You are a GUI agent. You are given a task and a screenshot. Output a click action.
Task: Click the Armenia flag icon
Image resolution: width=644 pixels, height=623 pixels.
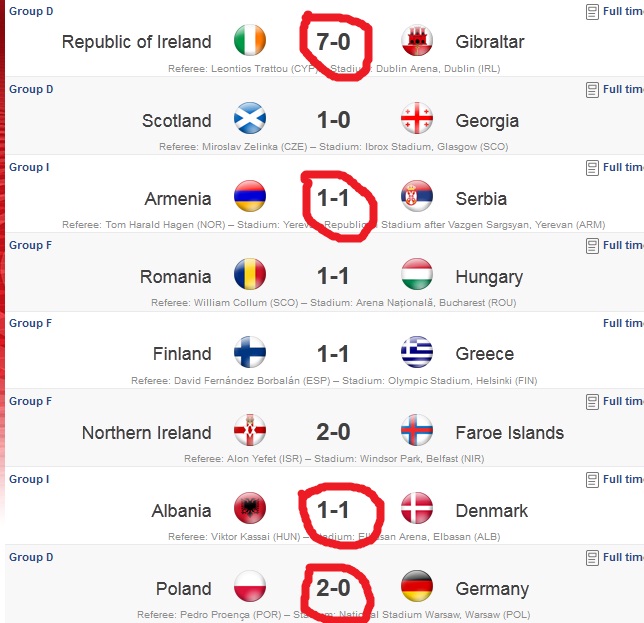249,198
